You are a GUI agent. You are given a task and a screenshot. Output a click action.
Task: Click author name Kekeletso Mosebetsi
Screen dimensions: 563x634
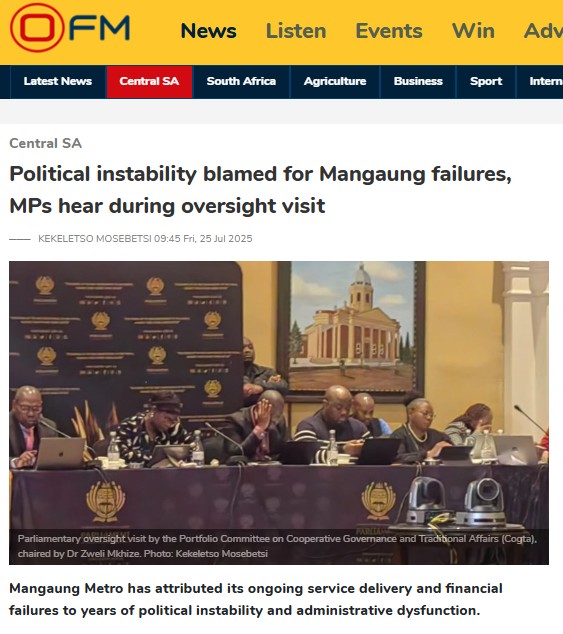click(x=95, y=239)
